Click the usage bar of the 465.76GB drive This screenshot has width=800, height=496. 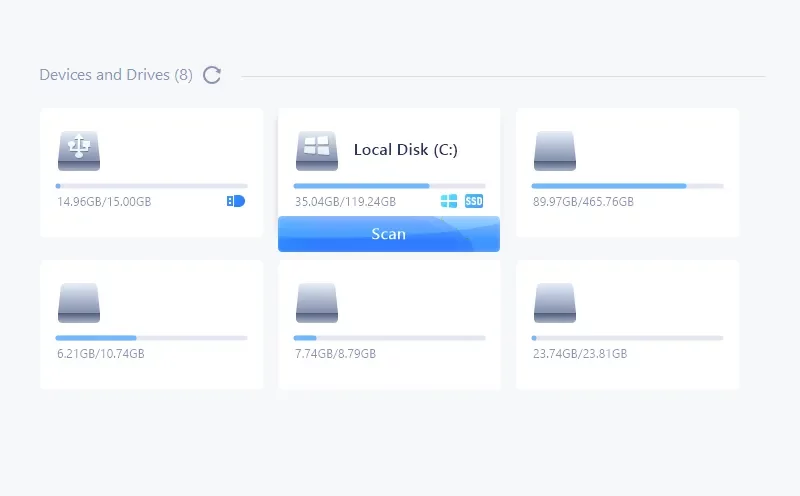628,186
